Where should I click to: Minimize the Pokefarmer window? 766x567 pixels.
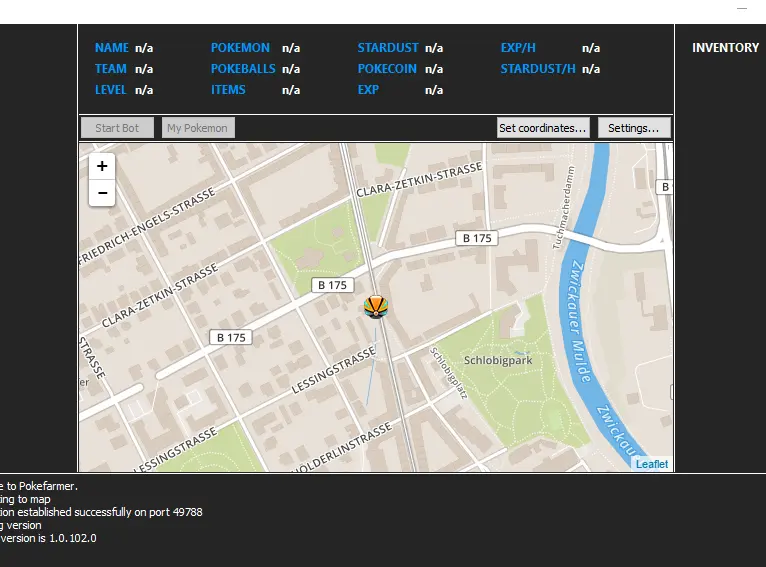[742, 8]
